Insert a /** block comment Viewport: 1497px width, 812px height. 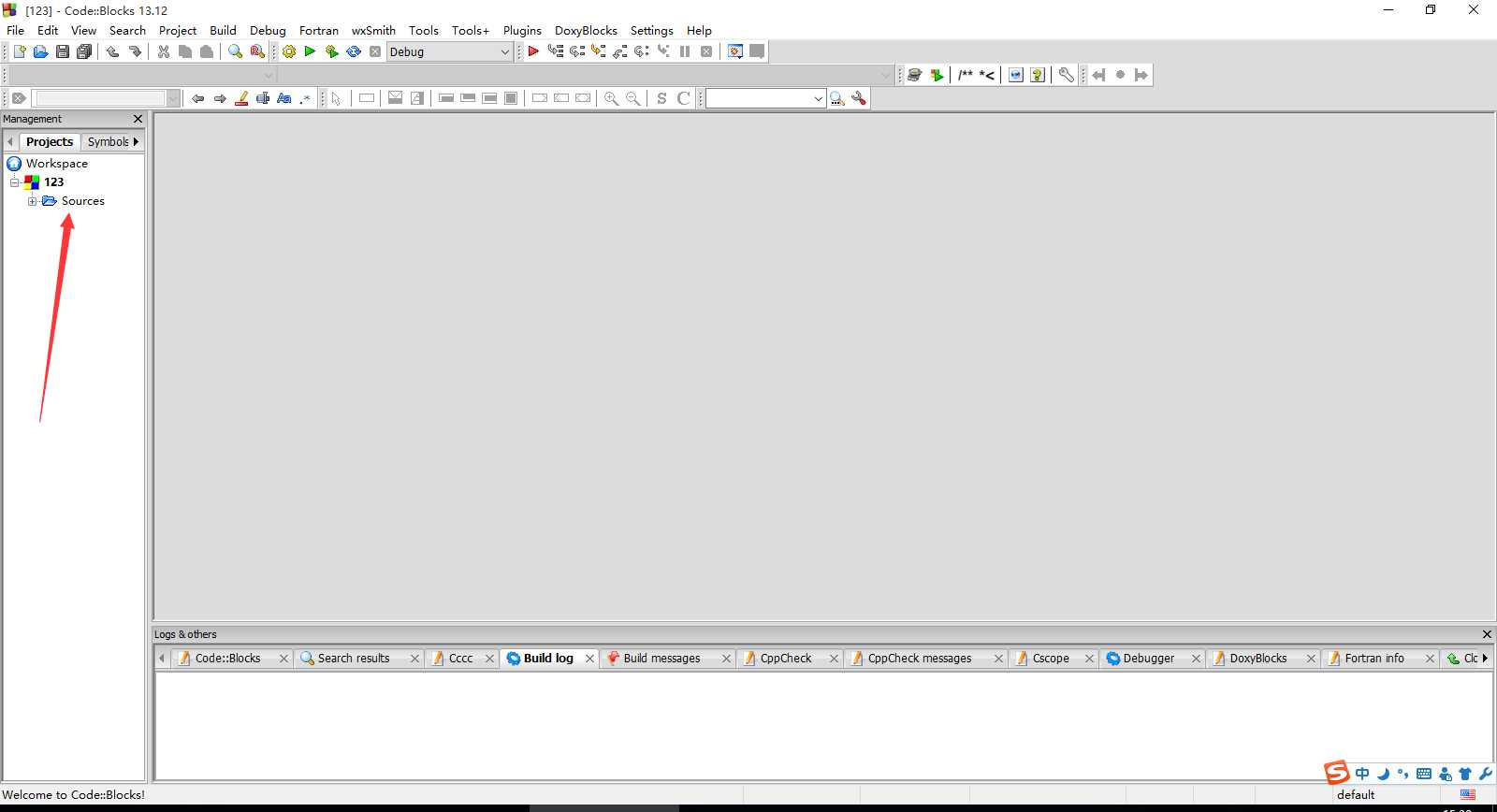pyautogui.click(x=966, y=75)
